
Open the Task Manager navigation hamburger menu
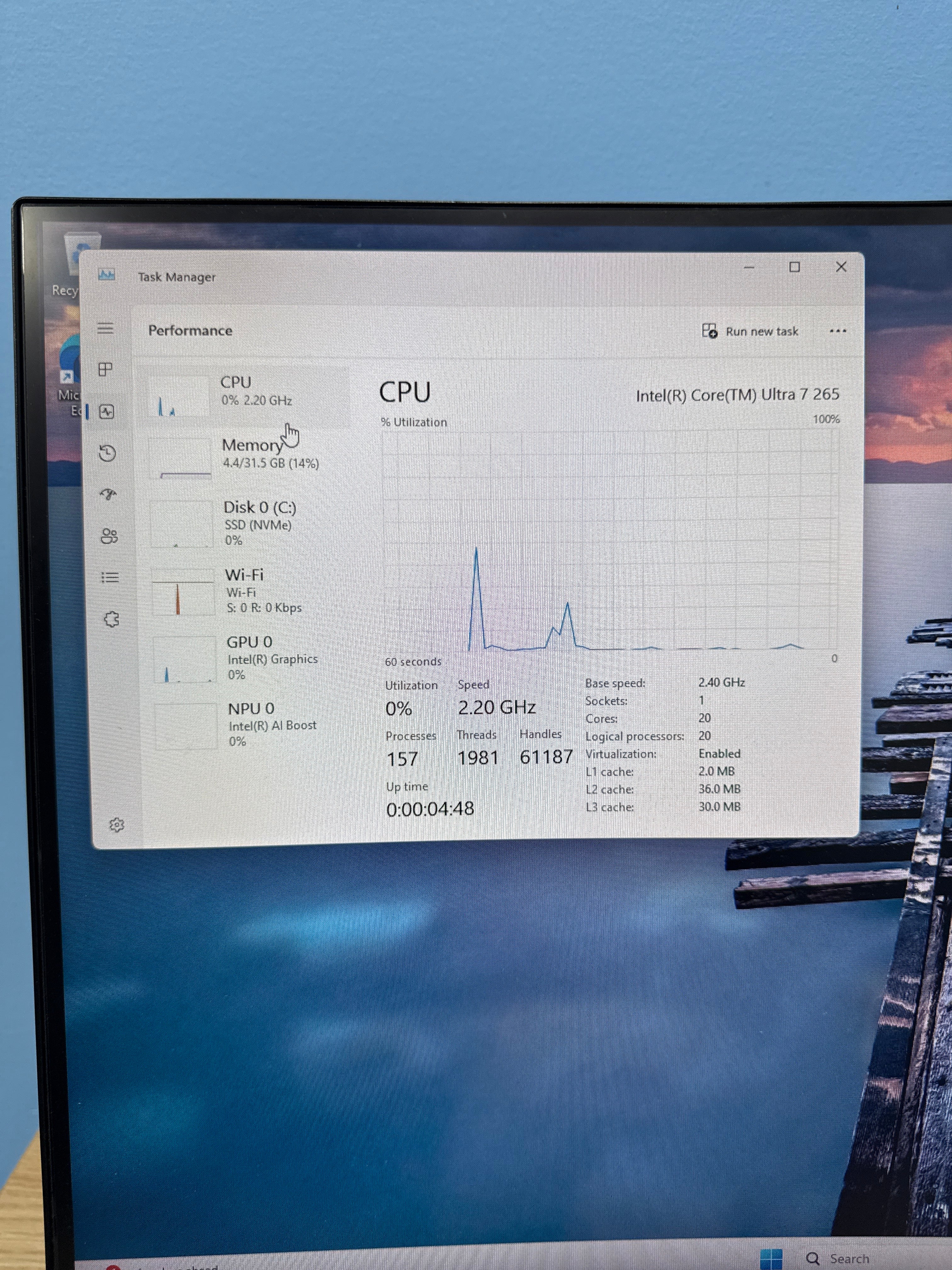click(x=105, y=329)
